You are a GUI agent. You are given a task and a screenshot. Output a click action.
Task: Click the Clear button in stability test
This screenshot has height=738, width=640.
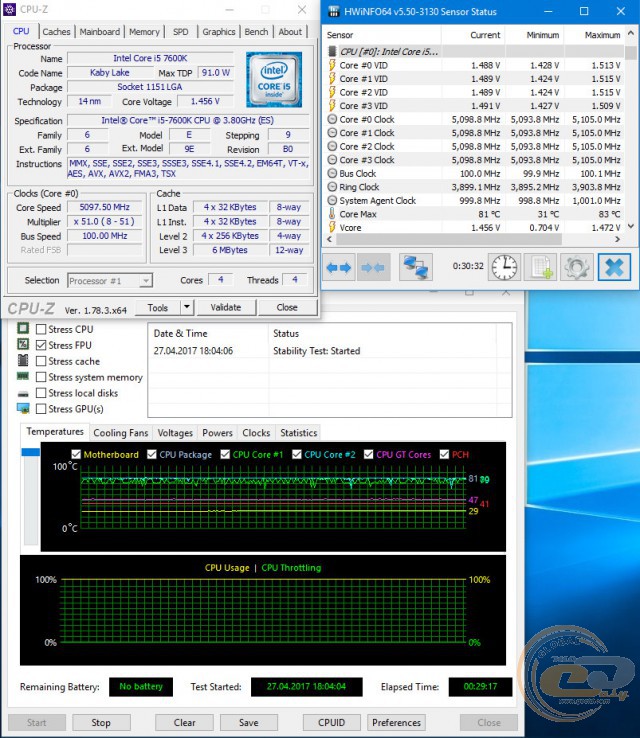(x=184, y=722)
